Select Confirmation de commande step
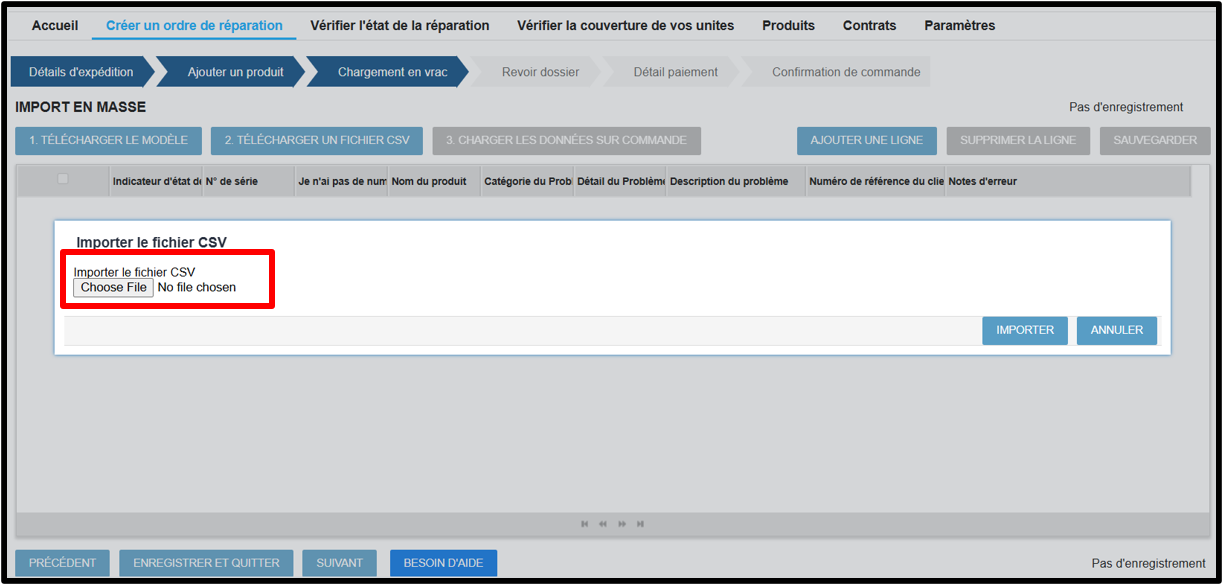Viewport: 1224px width, 587px height. click(x=846, y=72)
